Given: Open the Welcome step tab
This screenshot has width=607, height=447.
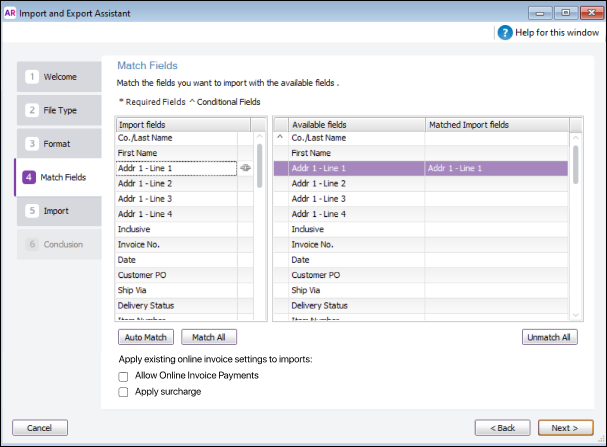Looking at the screenshot, I should coord(59,77).
